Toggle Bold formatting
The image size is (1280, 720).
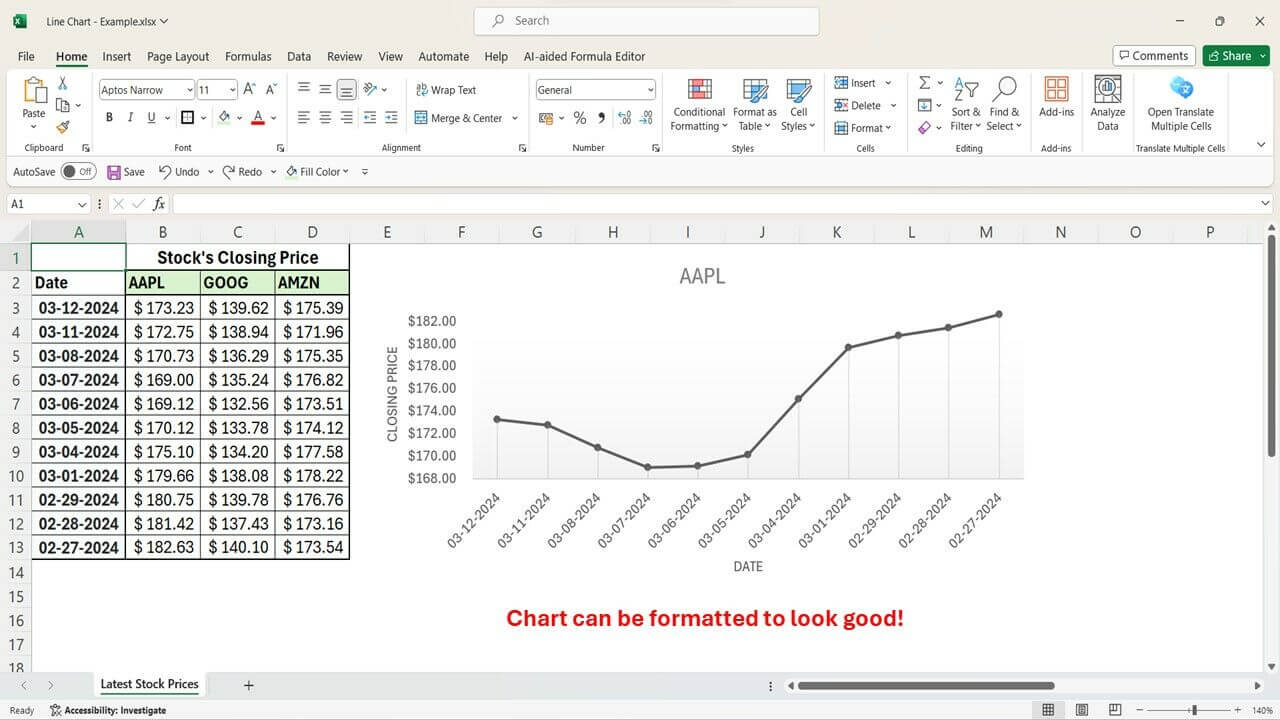(x=109, y=118)
